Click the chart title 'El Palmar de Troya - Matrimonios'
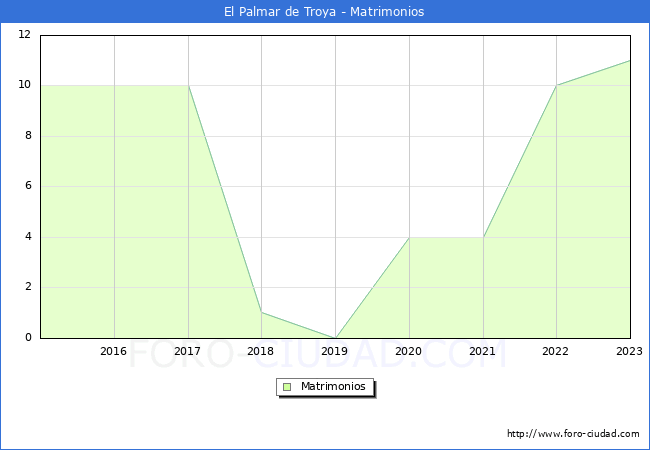650x450 pixels. 324,12
